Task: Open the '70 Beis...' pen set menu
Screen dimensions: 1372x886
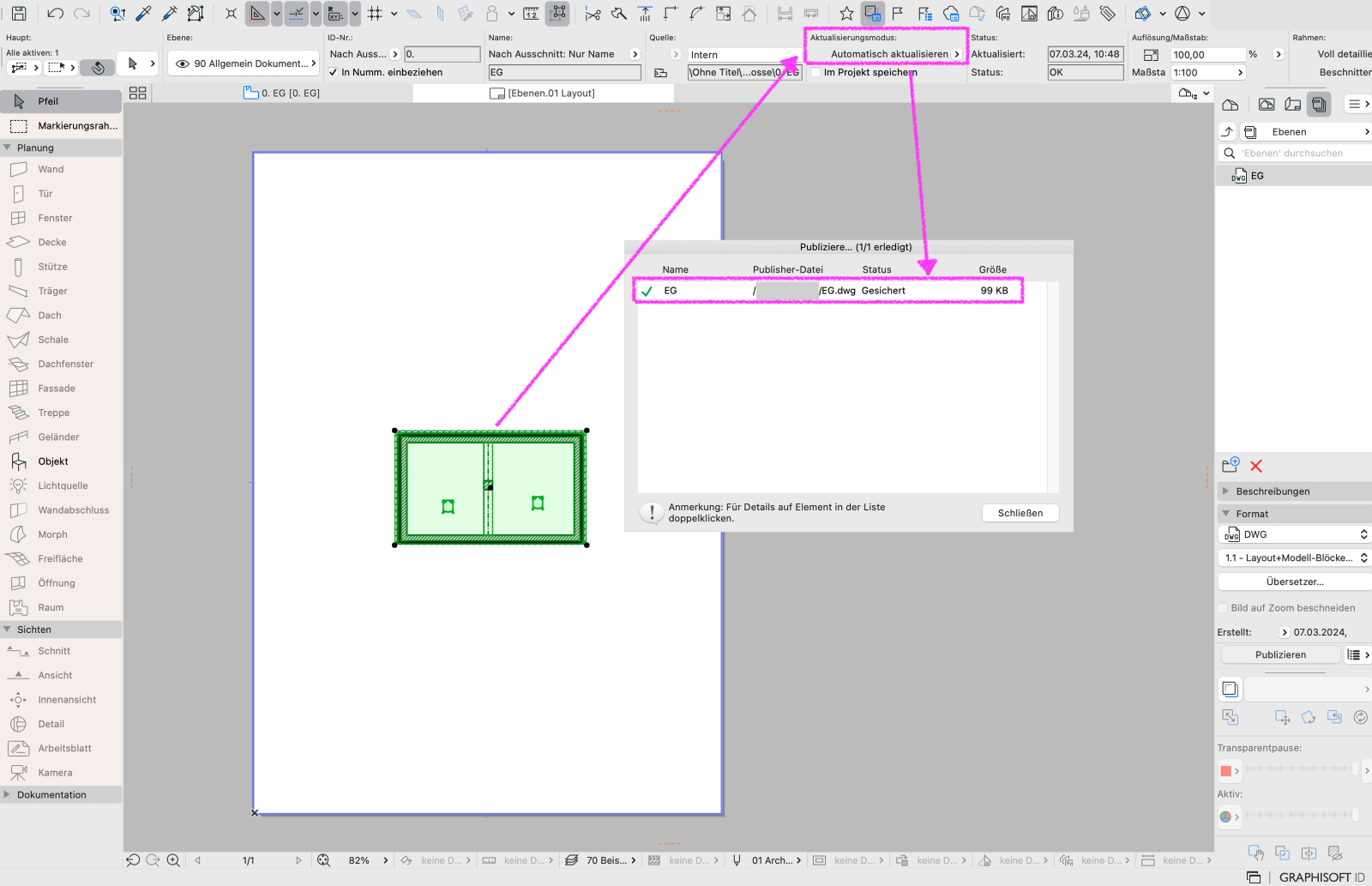Action: point(601,860)
